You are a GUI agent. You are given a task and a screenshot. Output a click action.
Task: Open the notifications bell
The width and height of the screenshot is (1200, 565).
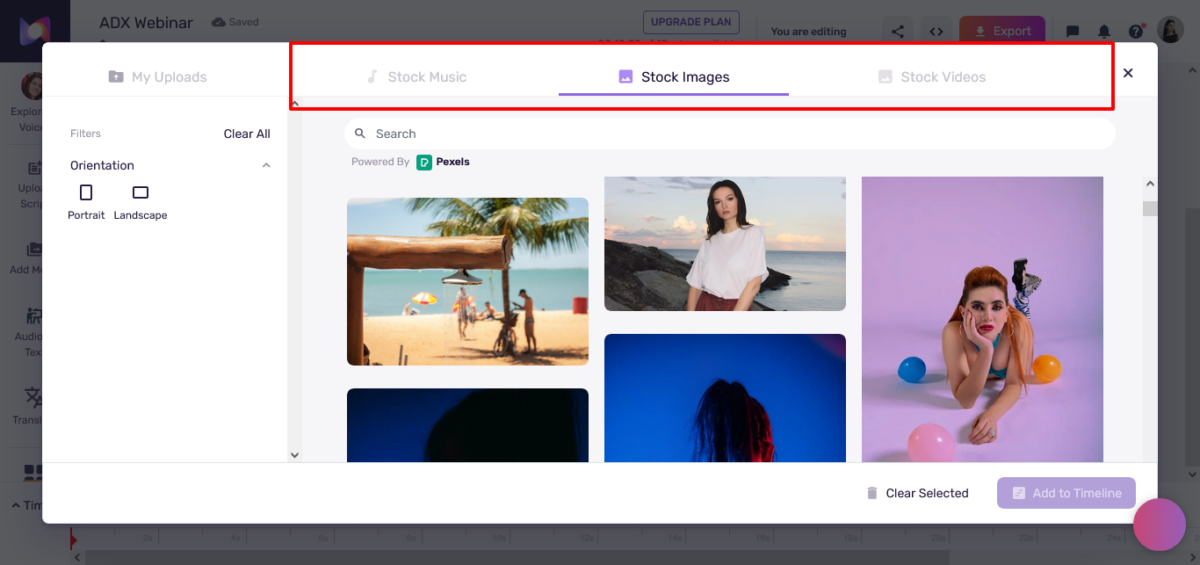pyautogui.click(x=1104, y=31)
